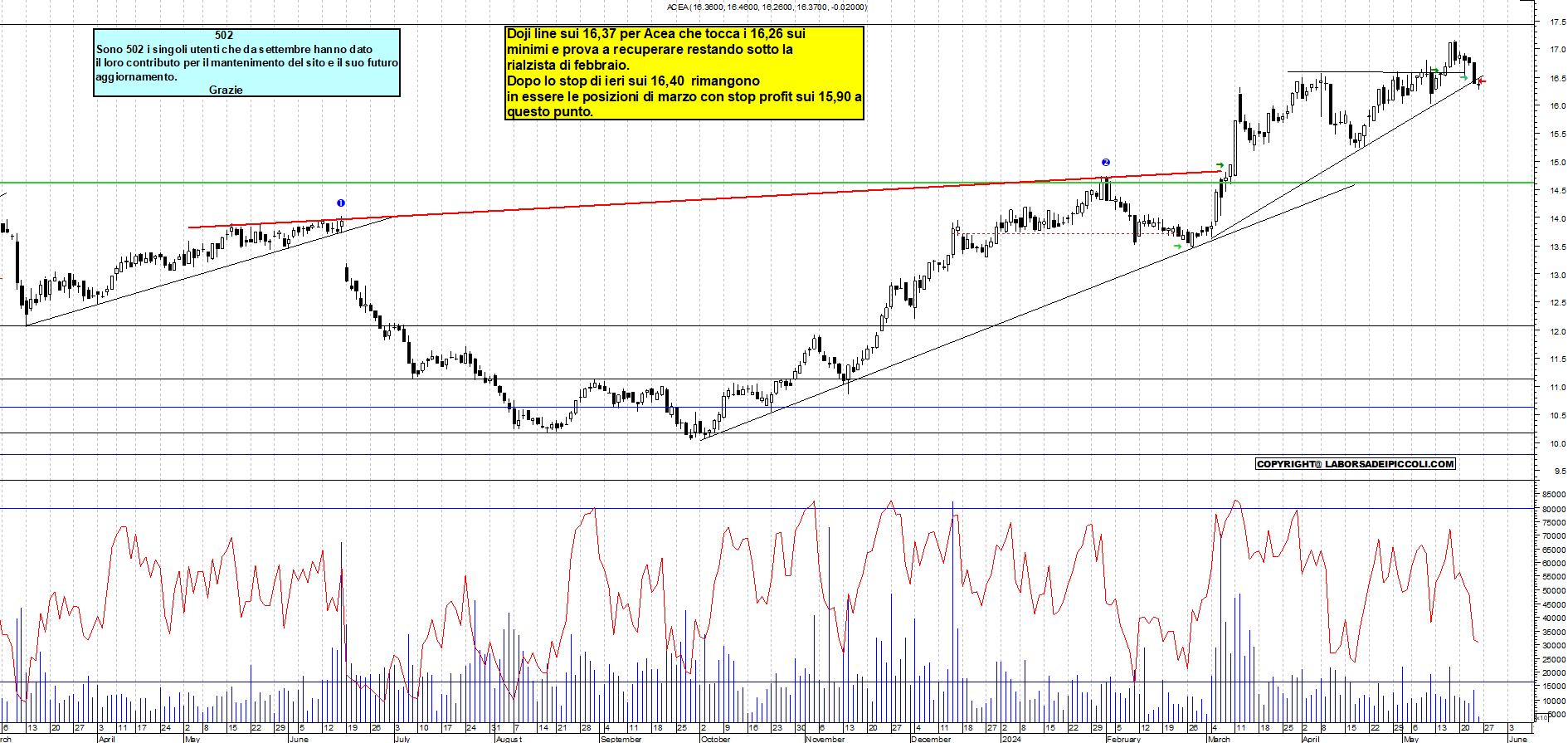Click the '17.0' price axis label

[x=1558, y=50]
